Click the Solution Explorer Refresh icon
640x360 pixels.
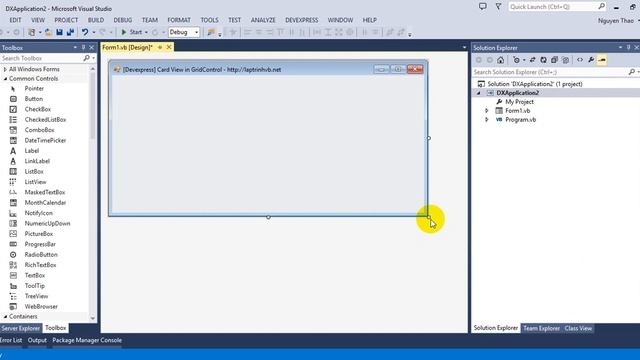[543, 60]
